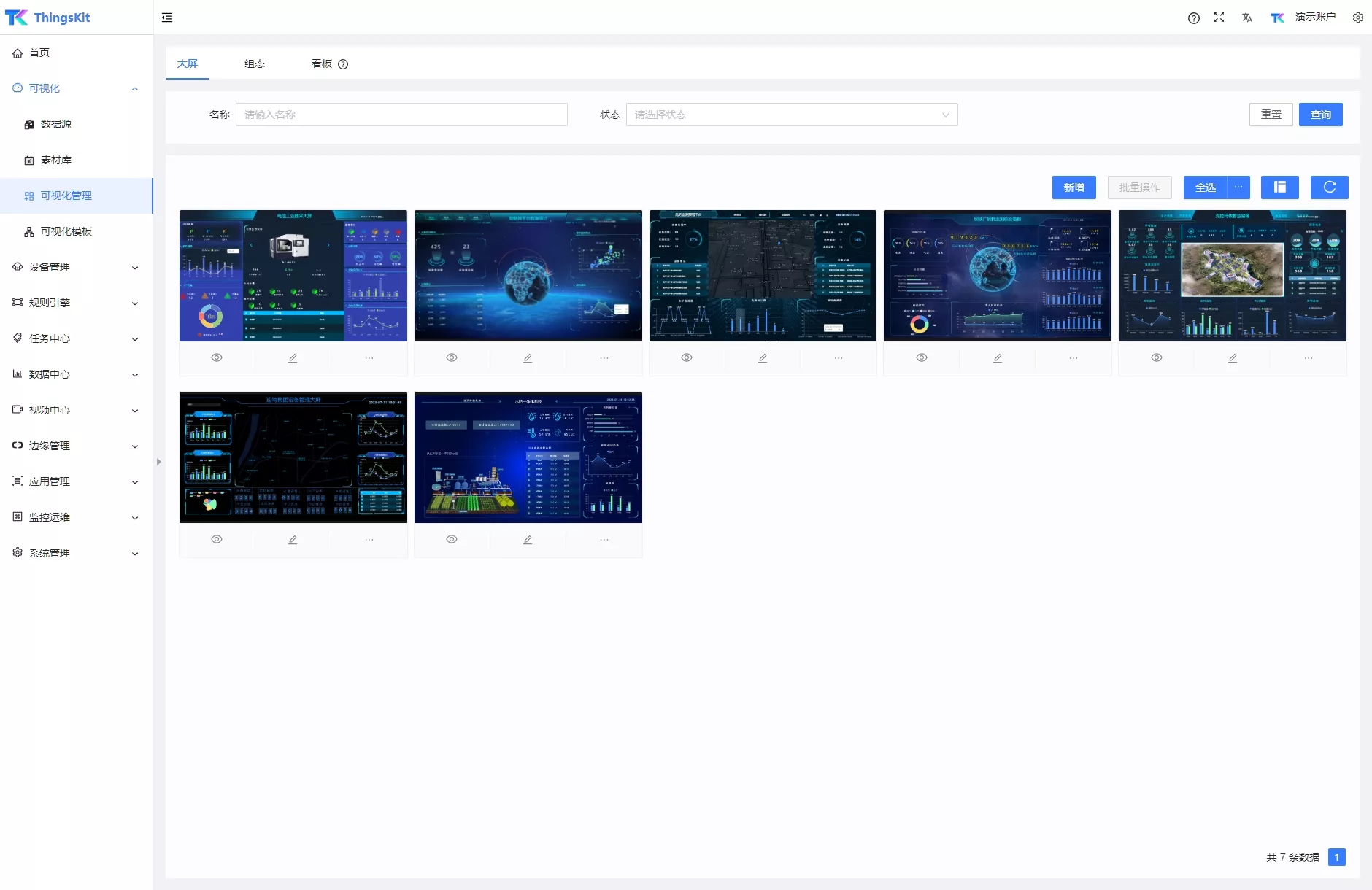Viewport: 1372px width, 890px height.
Task: Open the 状态 status dropdown
Action: 791,115
